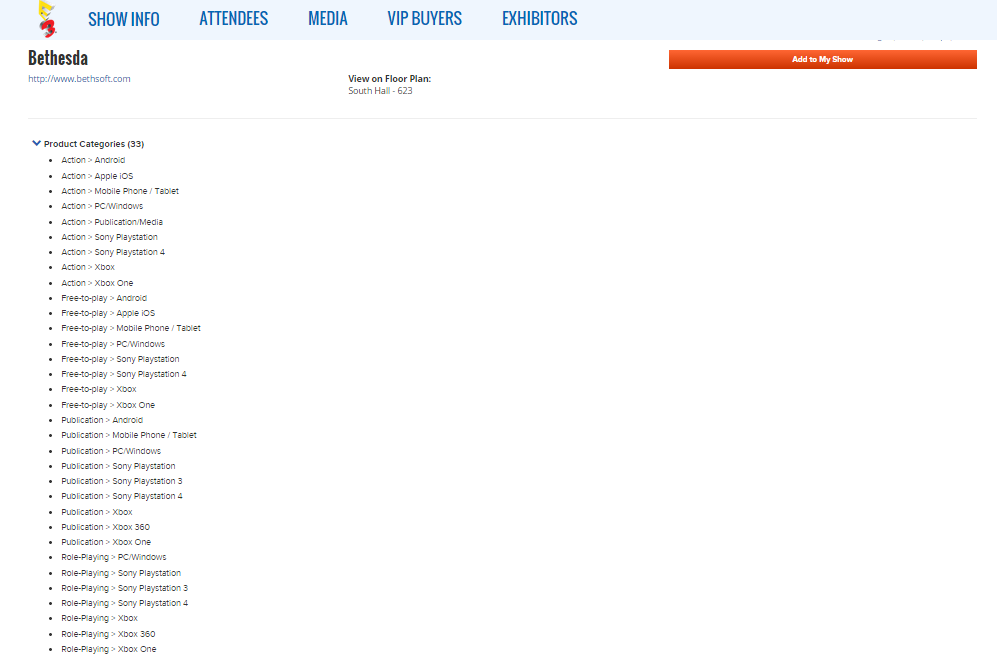
Task: Choose Publication > Xbox 360 category
Action: tap(105, 527)
